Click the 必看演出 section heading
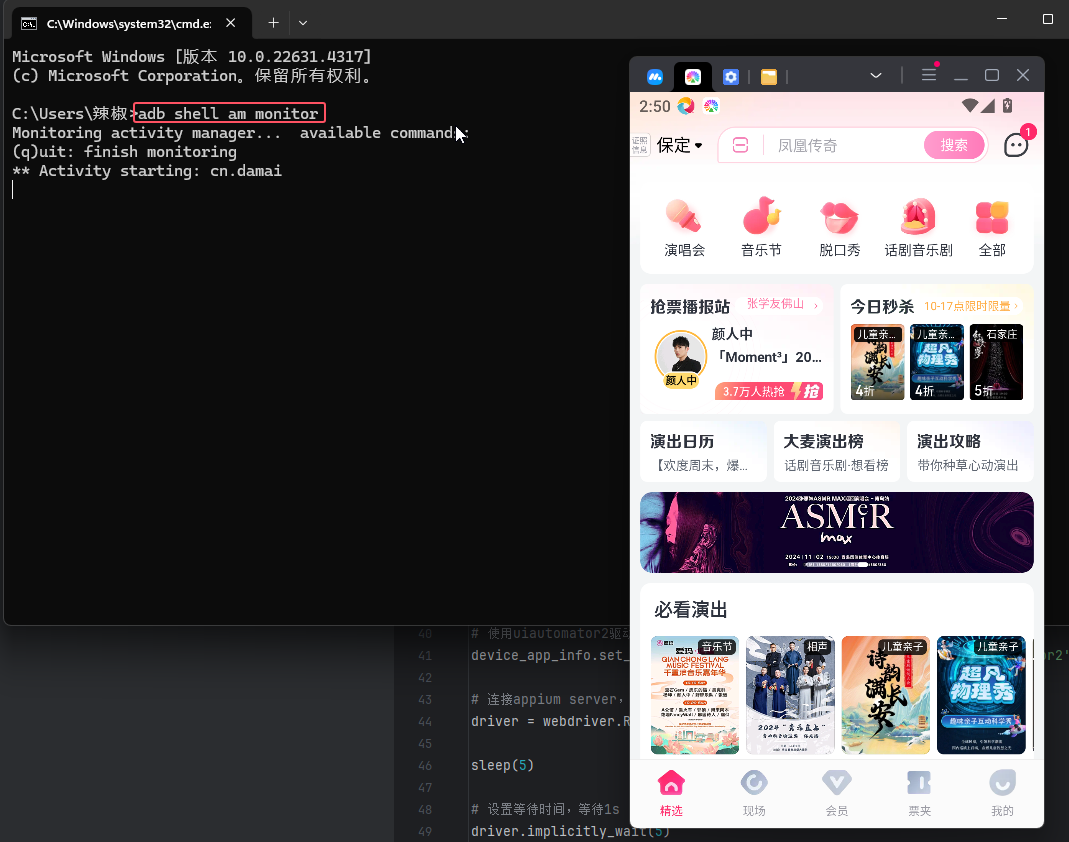Image resolution: width=1069 pixels, height=842 pixels. click(x=691, y=610)
